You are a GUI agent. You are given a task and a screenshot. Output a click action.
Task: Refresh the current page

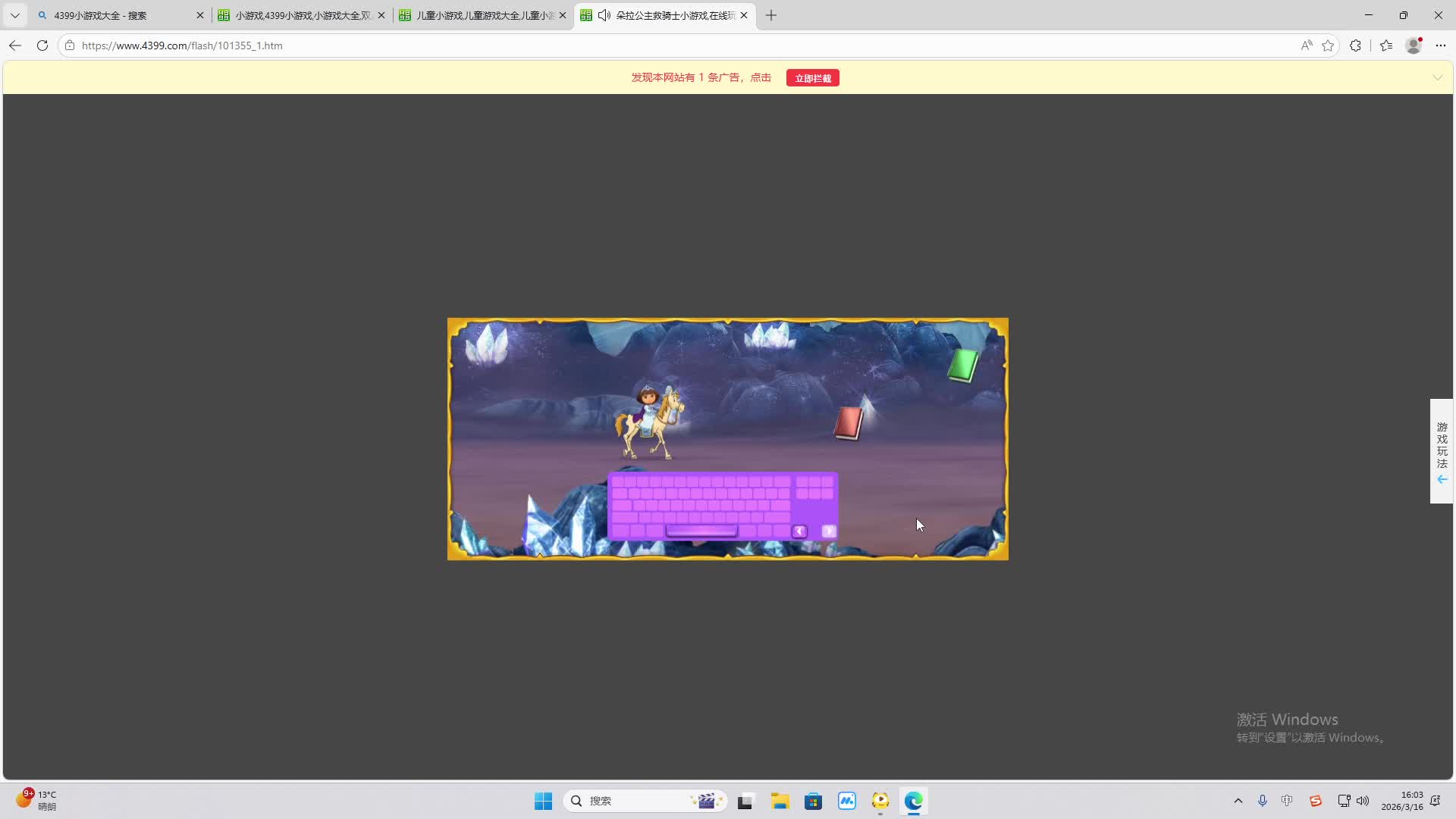[42, 45]
